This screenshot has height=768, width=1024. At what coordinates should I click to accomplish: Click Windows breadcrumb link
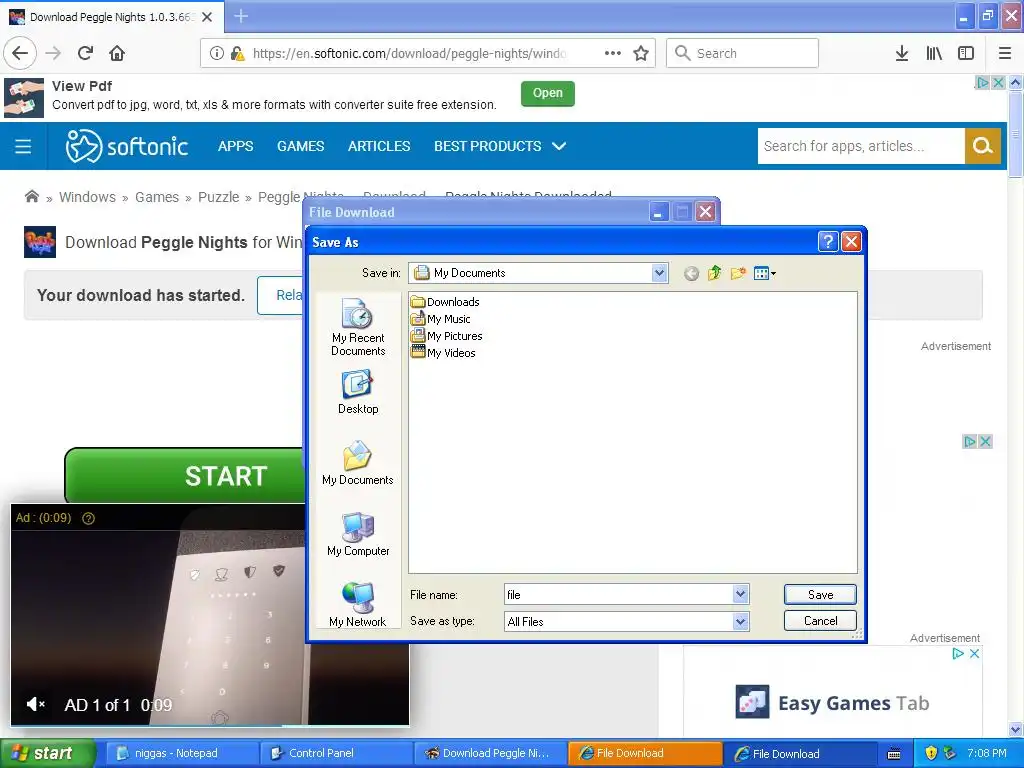pyautogui.click(x=88, y=197)
